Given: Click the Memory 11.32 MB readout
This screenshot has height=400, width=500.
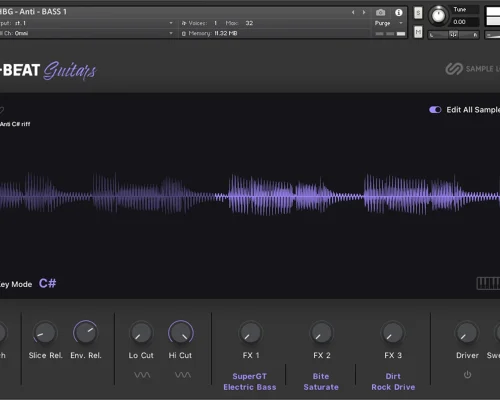Looking at the screenshot, I should click(209, 33).
